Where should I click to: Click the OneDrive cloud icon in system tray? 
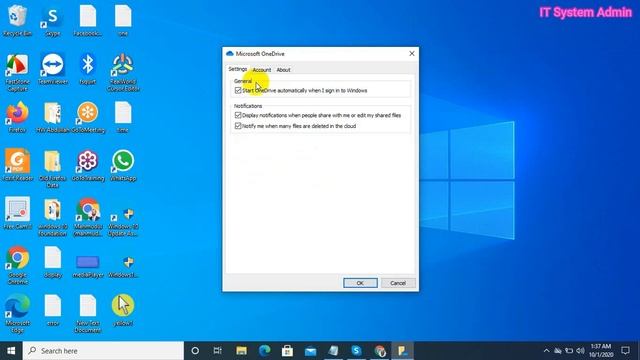[x=558, y=351]
